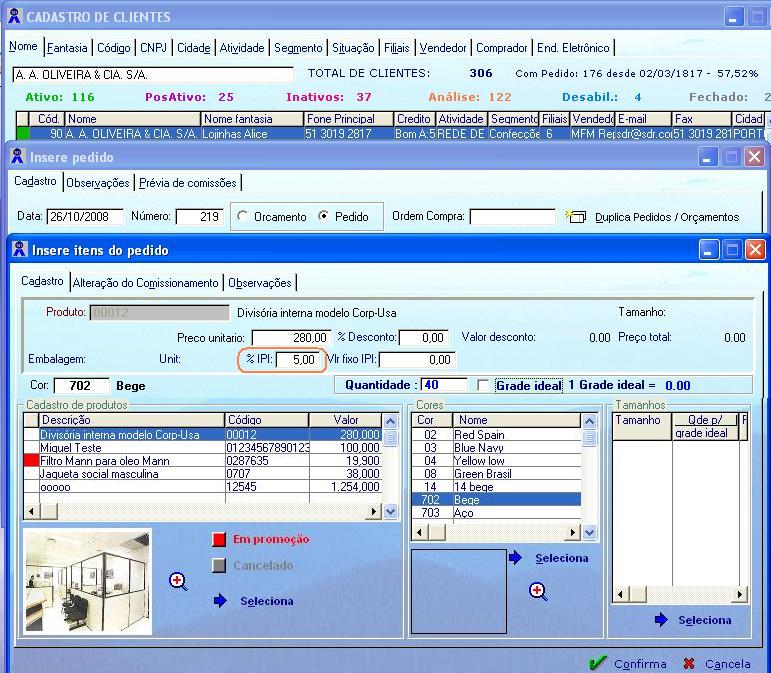Click Descrição column header in products
The image size is (771, 673).
(131, 420)
